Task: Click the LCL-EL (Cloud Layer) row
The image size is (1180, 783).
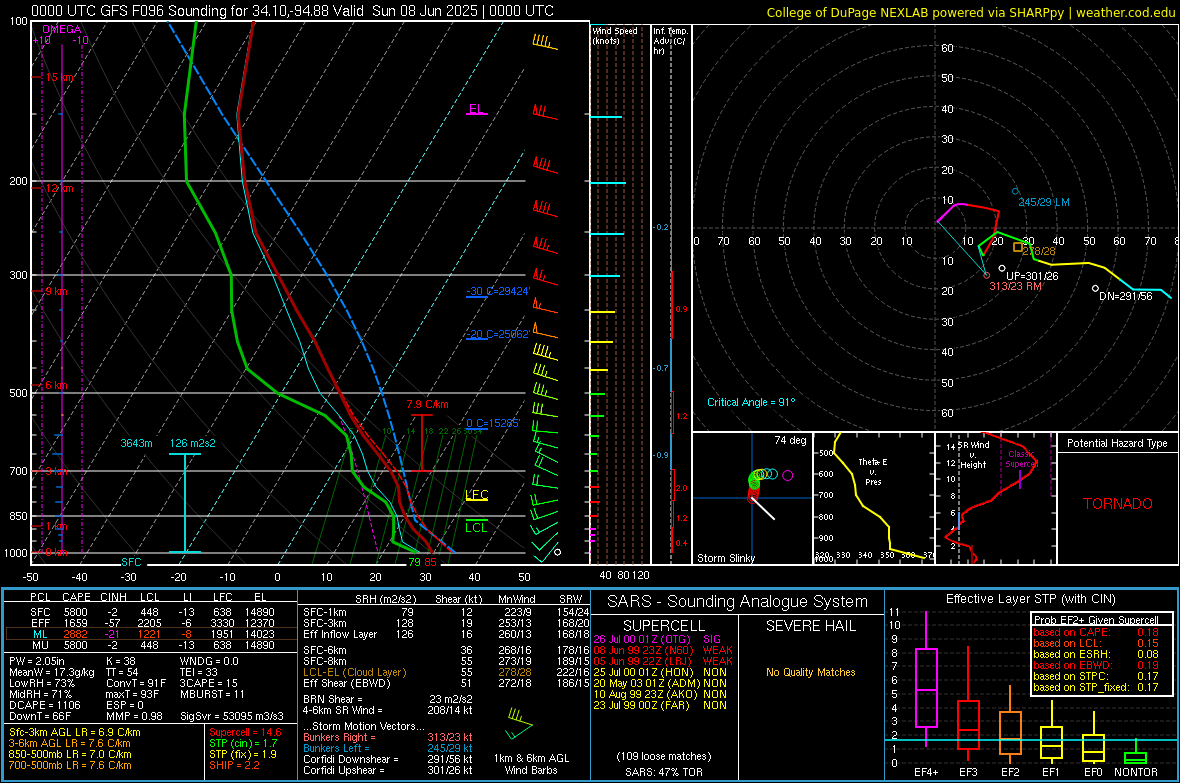Action: 446,672
